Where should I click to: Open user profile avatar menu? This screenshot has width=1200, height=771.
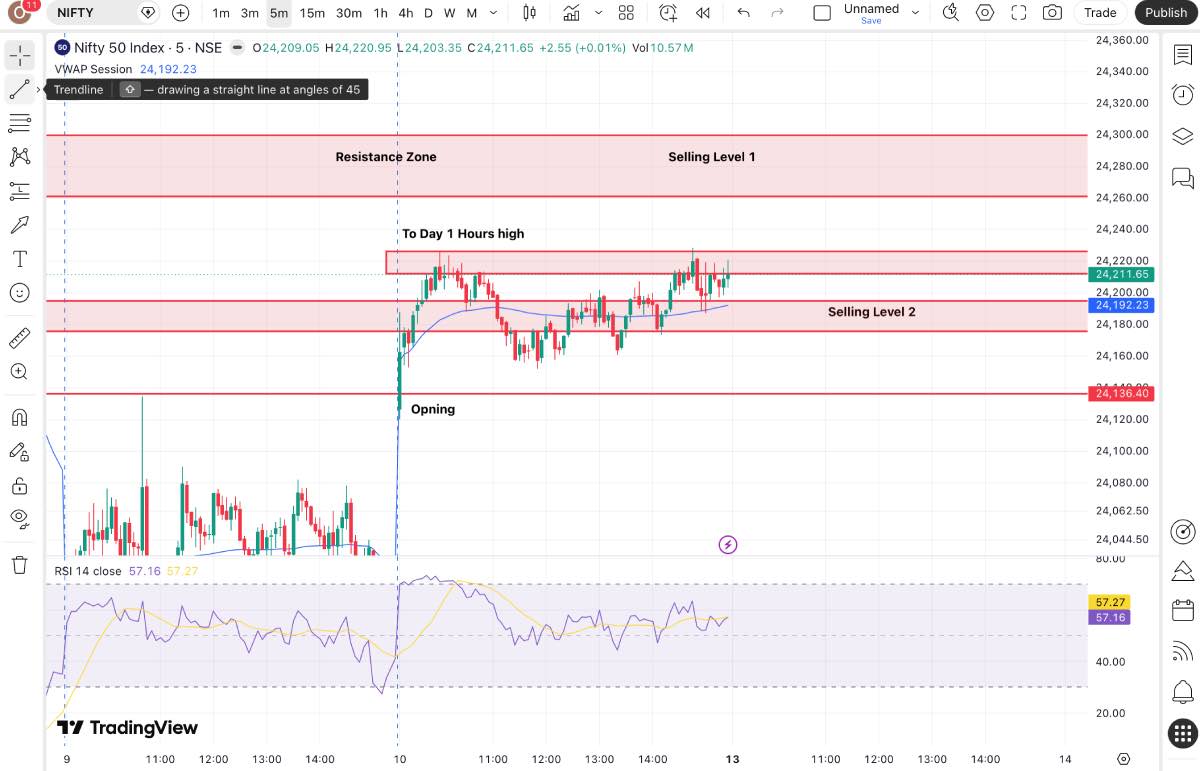click(20, 13)
